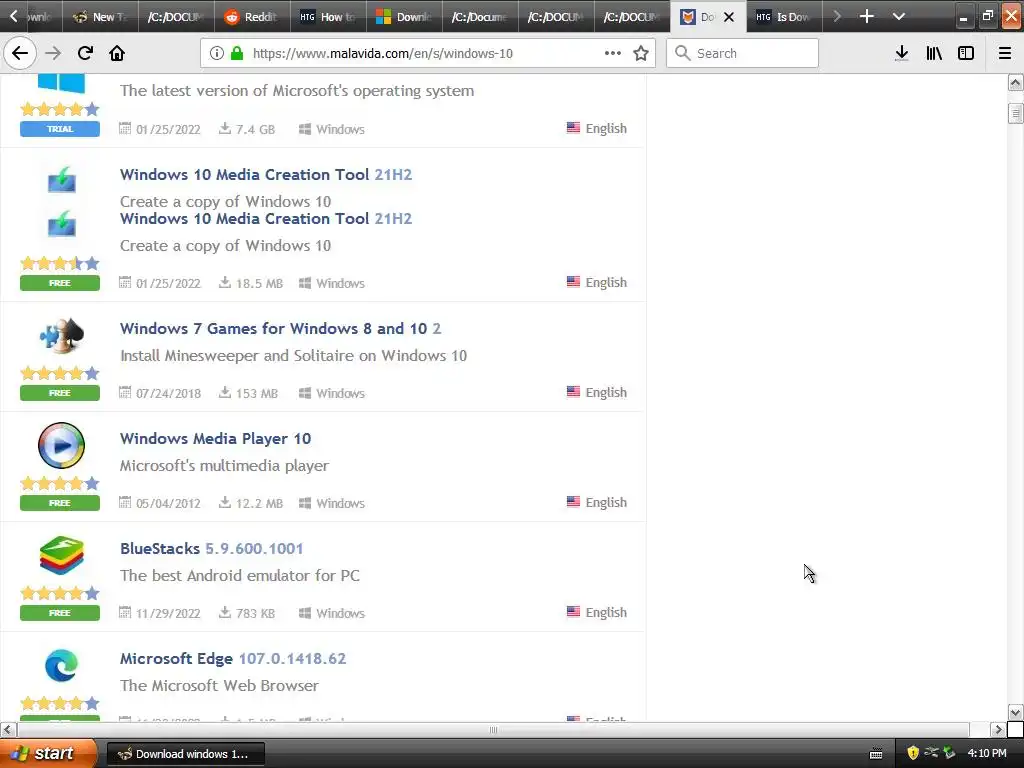Image resolution: width=1024 pixels, height=768 pixels.
Task: Click the 7.4 GB download size text
Action: coord(255,129)
